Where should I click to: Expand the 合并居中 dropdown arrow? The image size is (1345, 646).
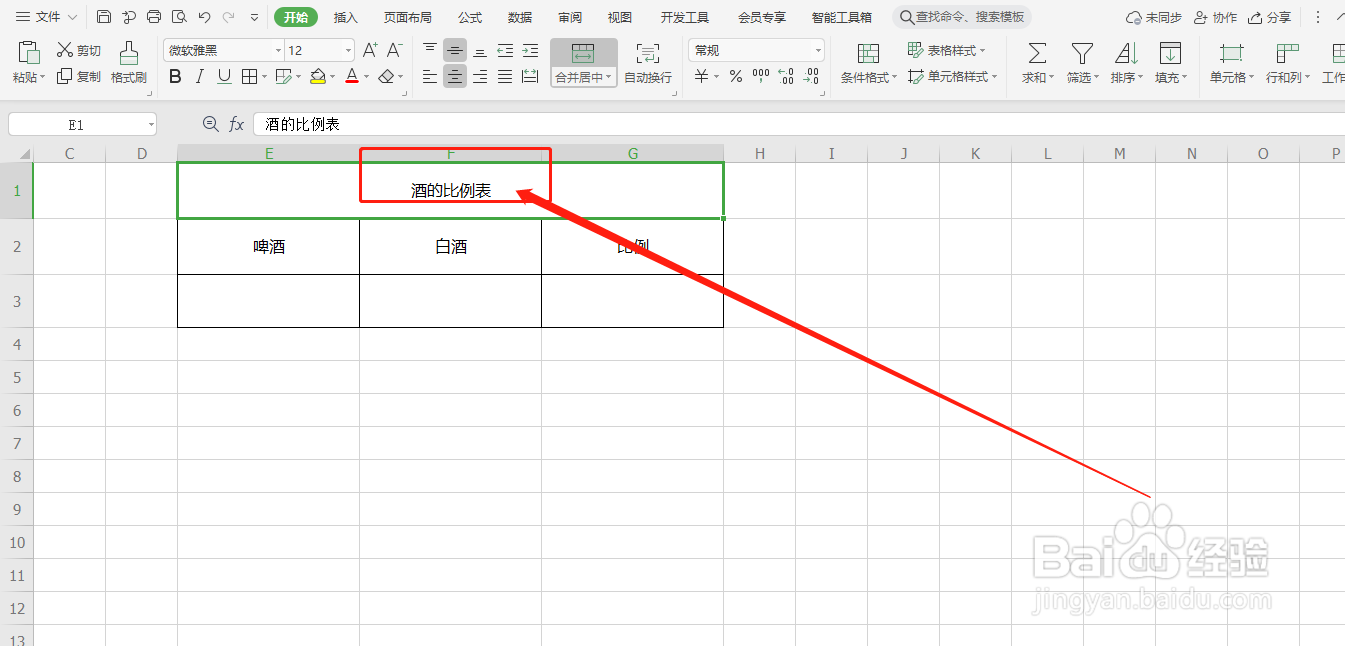[x=609, y=77]
